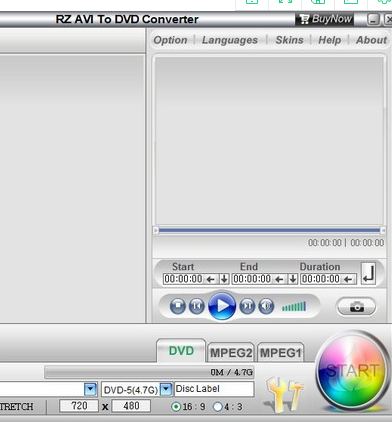Open the Languages menu
Viewport: 392px width, 422px height.
[x=230, y=40]
